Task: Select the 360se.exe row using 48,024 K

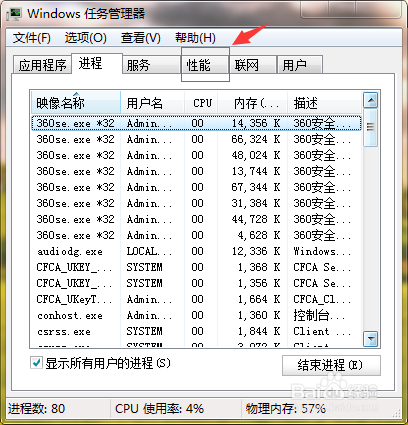Action: coord(196,155)
